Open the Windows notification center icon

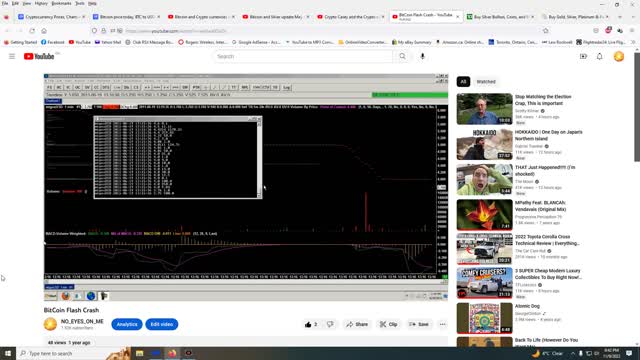629,353
